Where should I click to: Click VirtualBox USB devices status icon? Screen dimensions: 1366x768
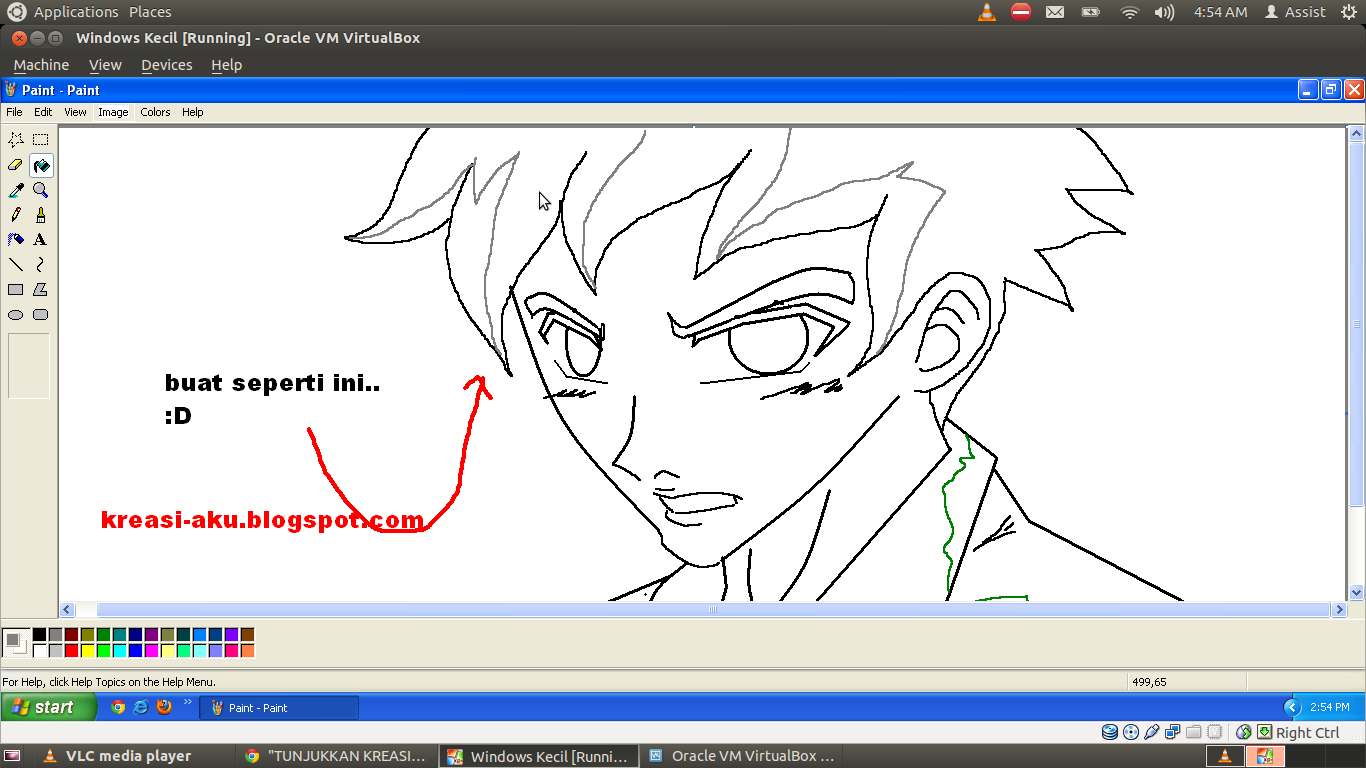point(1152,732)
